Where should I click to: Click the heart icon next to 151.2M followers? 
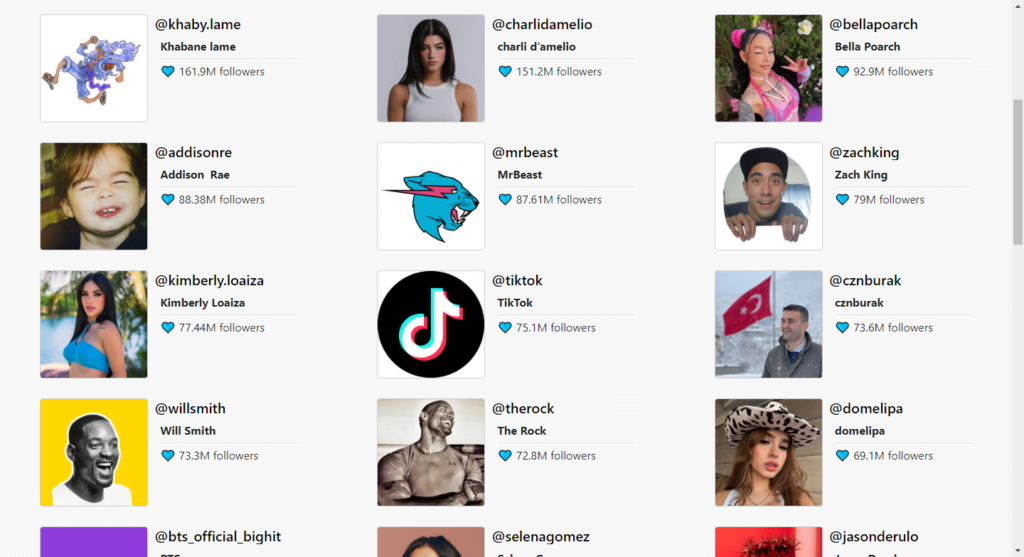coord(505,71)
